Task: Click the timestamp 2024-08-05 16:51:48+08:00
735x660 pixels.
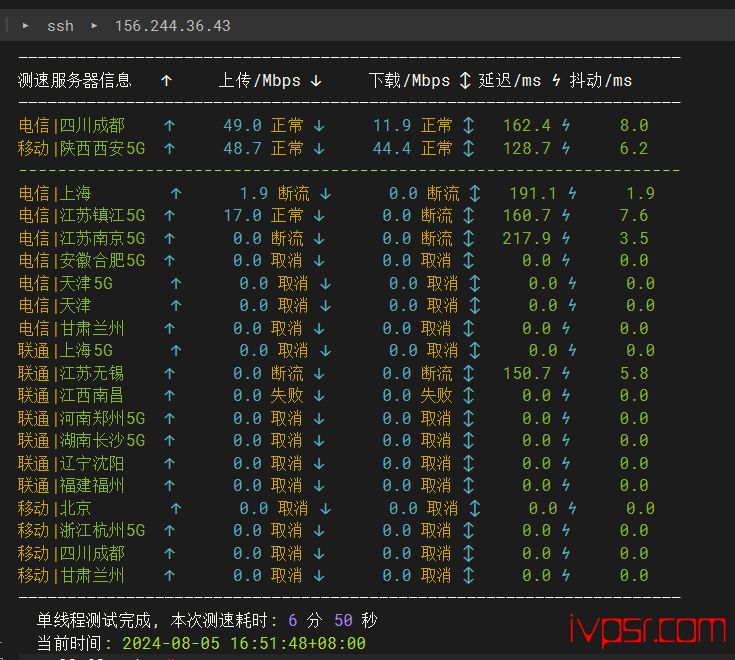Action: point(244,644)
